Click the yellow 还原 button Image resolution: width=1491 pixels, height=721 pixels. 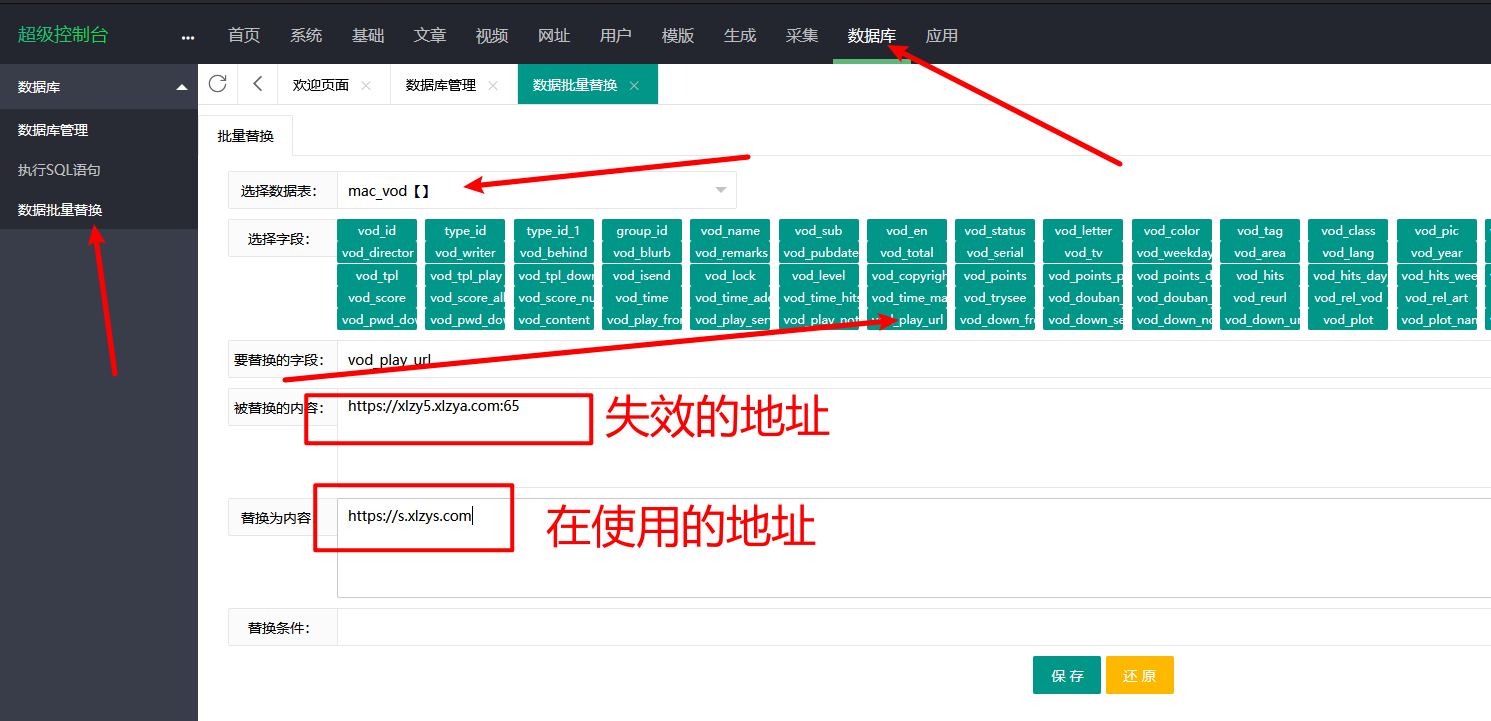(x=1139, y=676)
